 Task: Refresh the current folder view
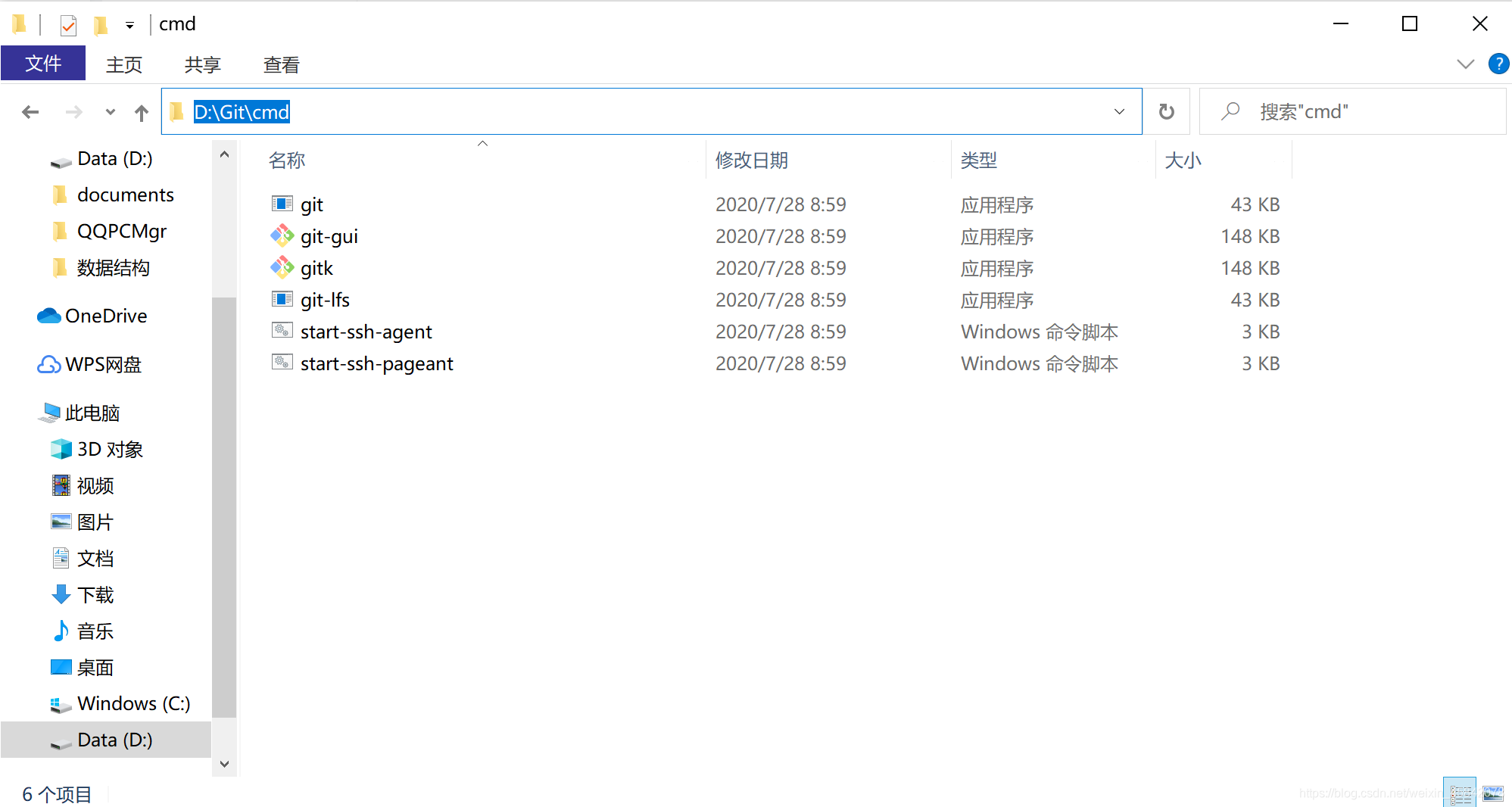pyautogui.click(x=1167, y=111)
